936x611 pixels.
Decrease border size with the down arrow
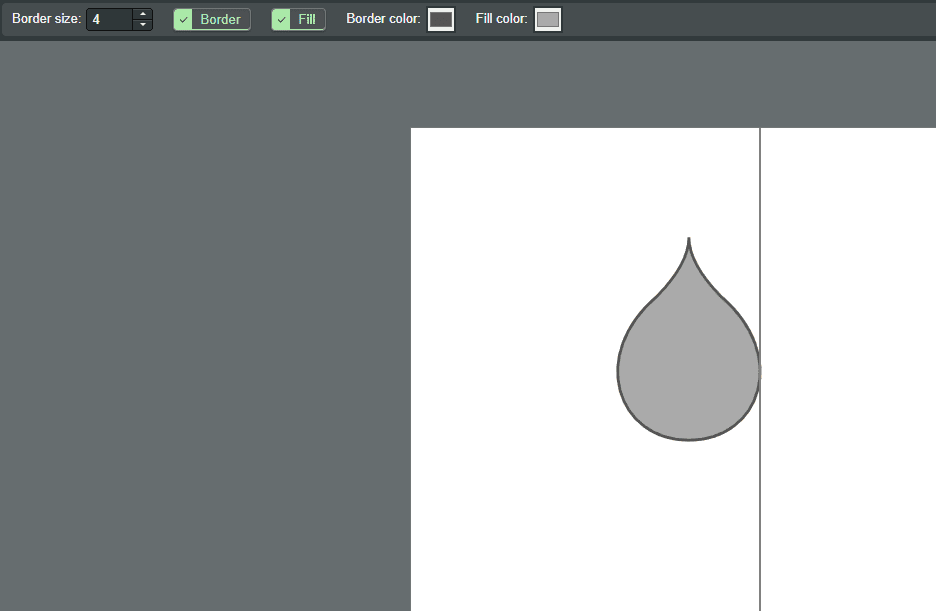(143, 25)
